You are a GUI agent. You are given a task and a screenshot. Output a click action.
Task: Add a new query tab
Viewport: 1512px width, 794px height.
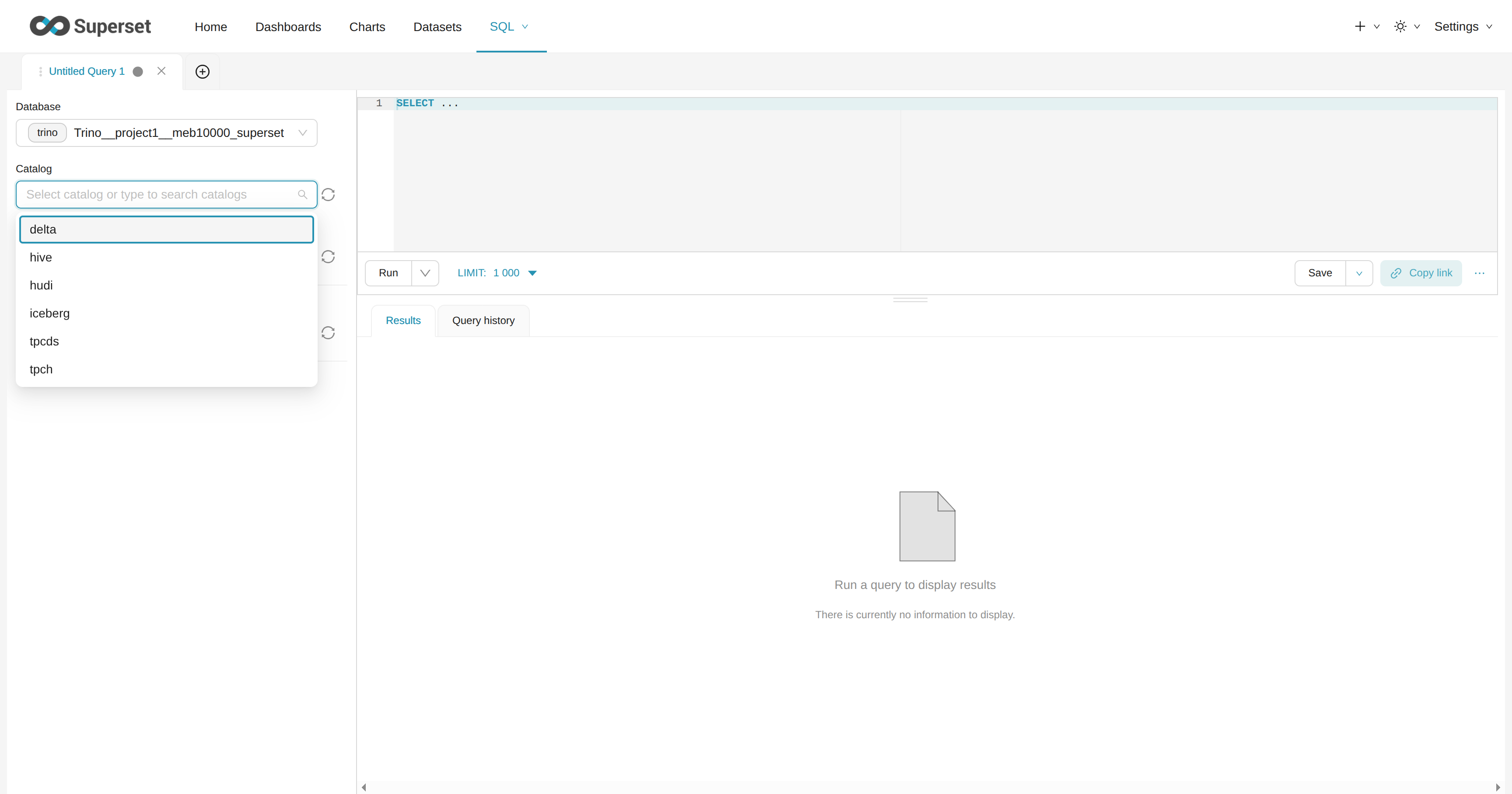click(x=203, y=72)
